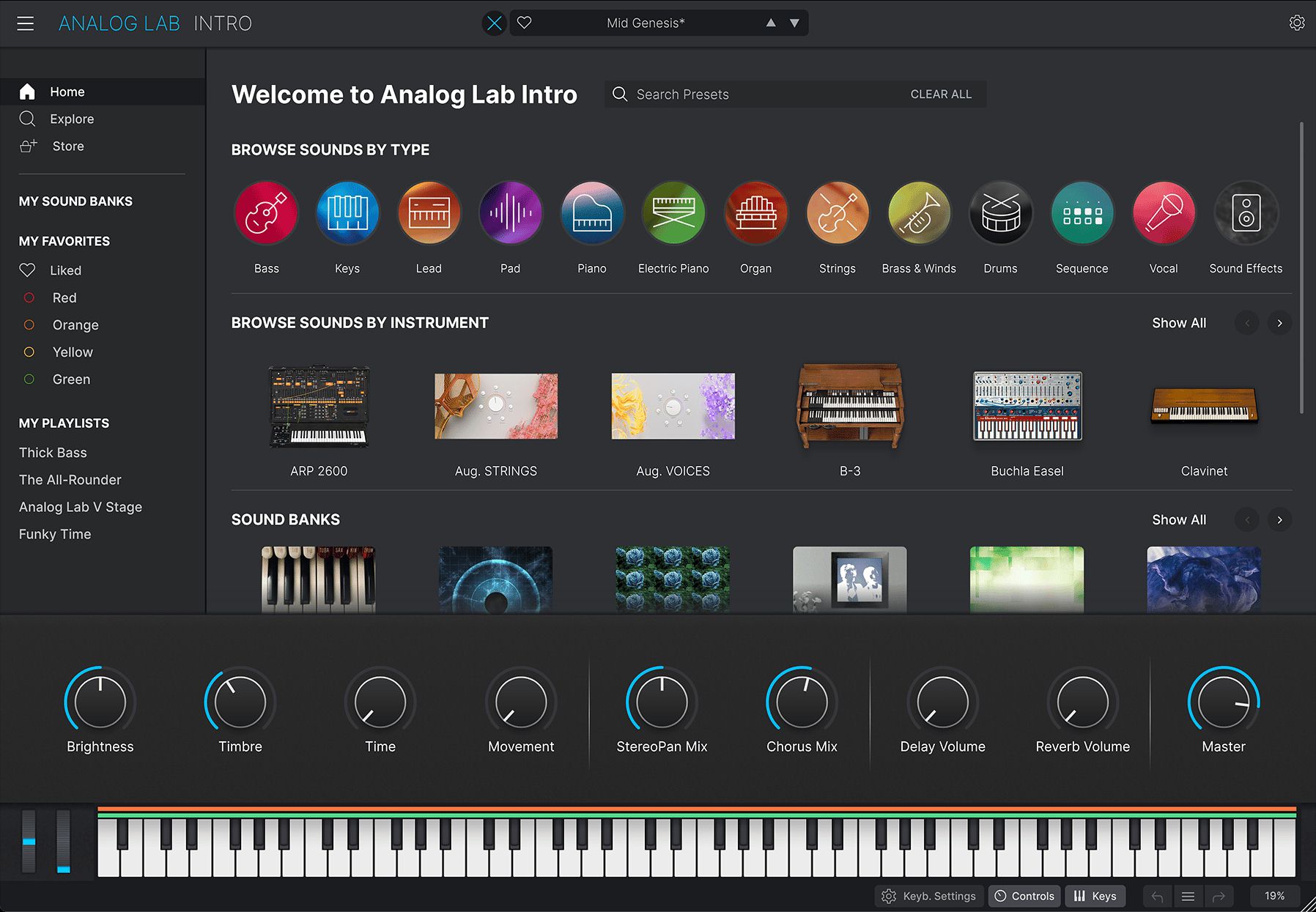Viewport: 1316px width, 912px height.
Task: Click the blue X library toggle icon
Action: (495, 23)
